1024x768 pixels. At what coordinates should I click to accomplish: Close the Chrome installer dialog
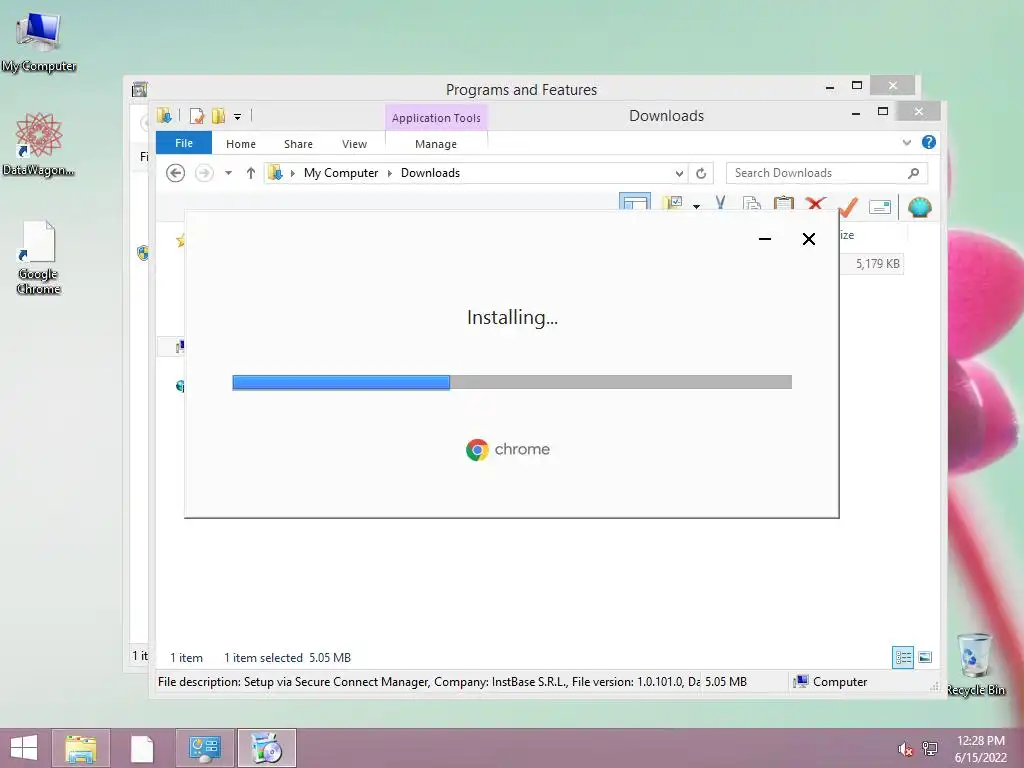click(808, 239)
